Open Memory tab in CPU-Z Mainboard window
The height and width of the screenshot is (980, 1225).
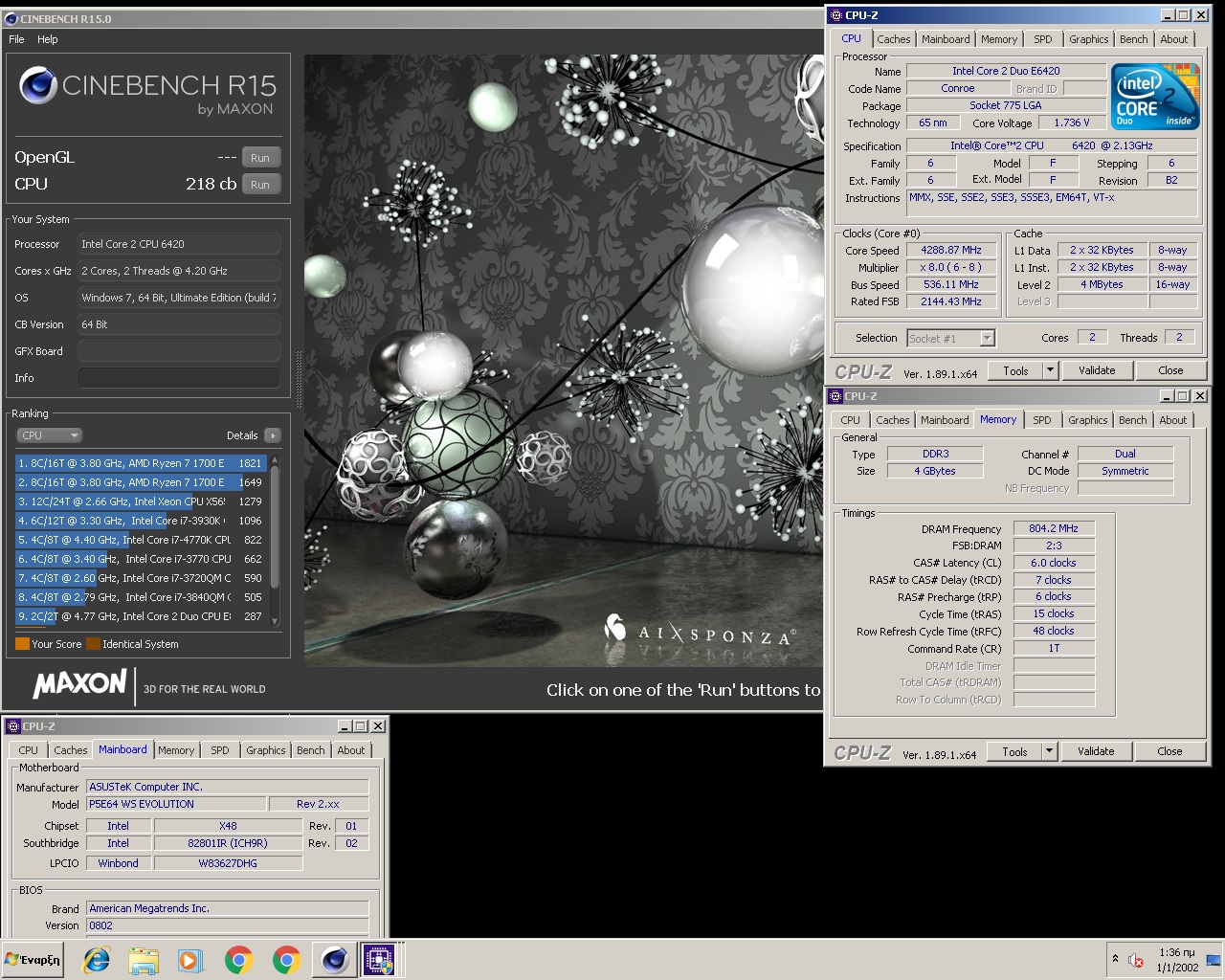(176, 750)
